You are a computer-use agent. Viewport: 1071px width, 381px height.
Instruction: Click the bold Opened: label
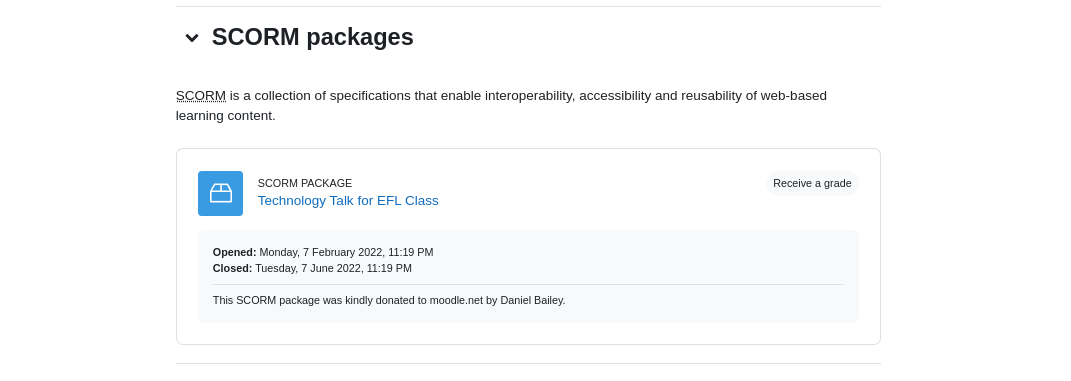coord(234,253)
